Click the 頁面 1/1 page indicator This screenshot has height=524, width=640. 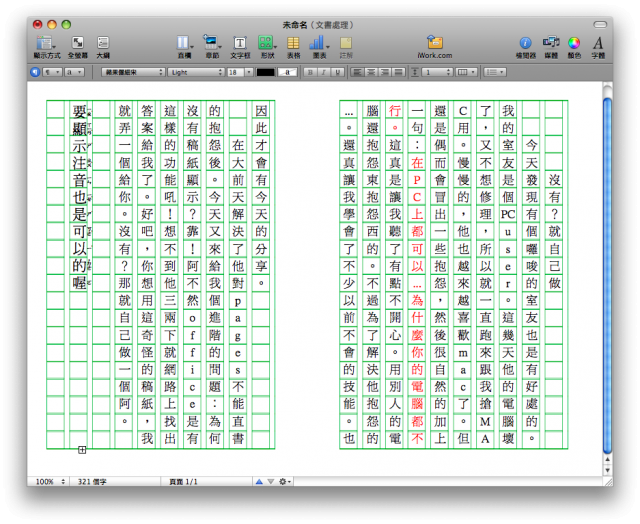(183, 482)
